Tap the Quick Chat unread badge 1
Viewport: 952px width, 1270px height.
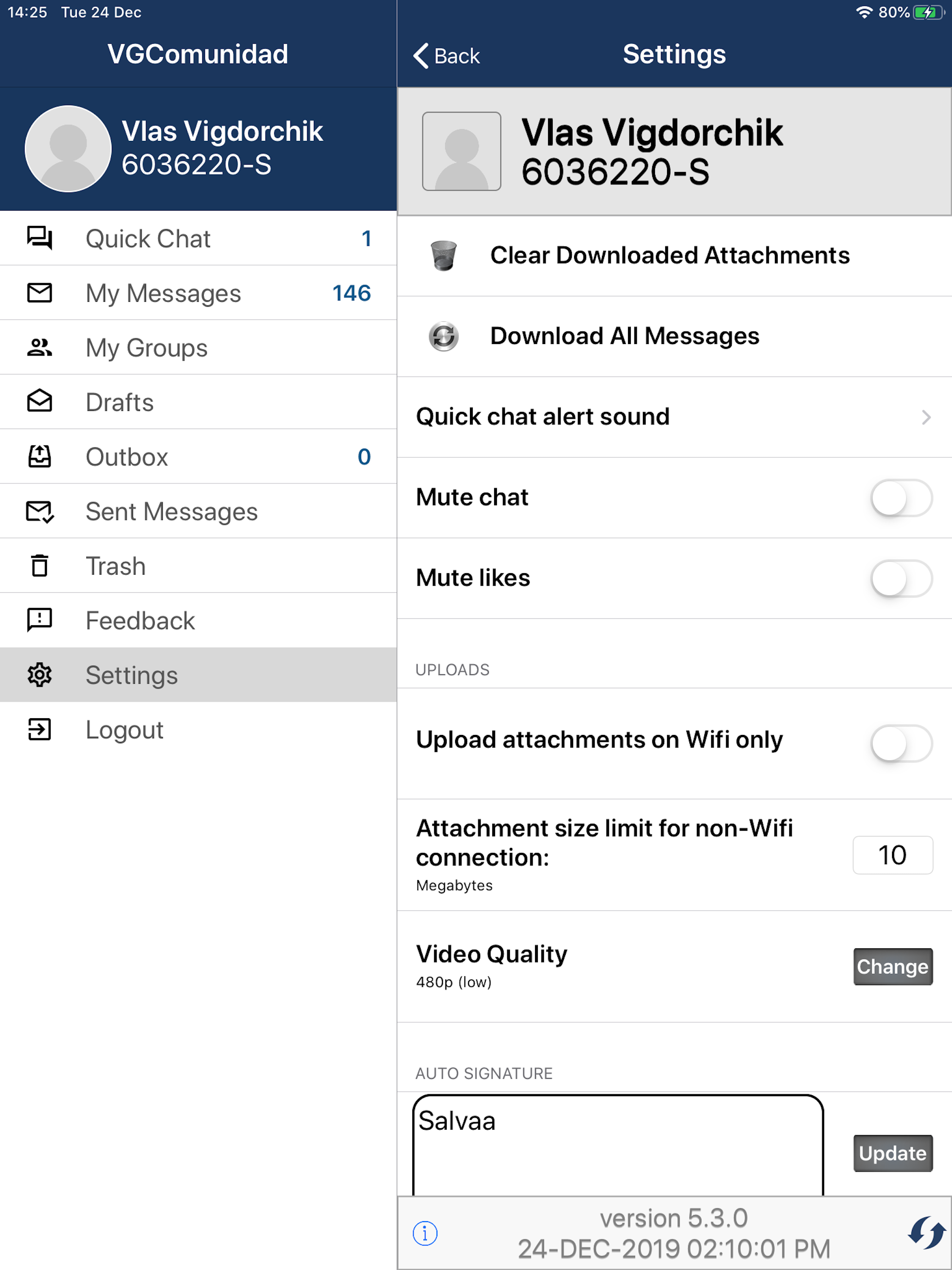366,238
